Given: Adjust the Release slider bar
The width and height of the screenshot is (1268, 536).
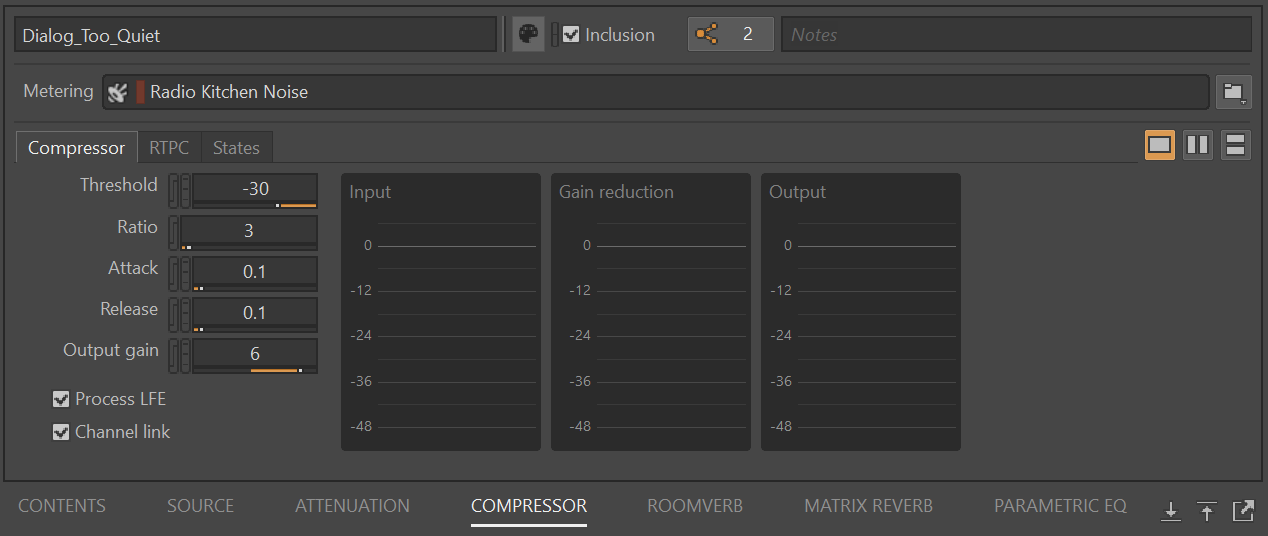Looking at the screenshot, I should pos(255,328).
